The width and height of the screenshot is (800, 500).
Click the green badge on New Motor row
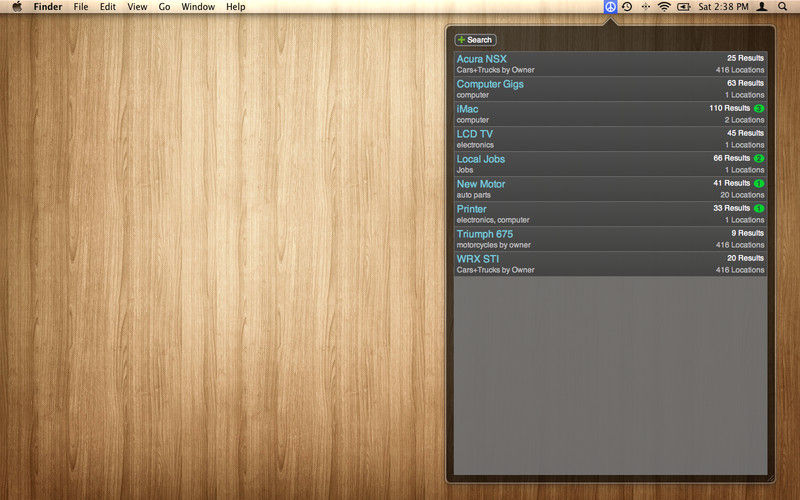click(x=759, y=183)
